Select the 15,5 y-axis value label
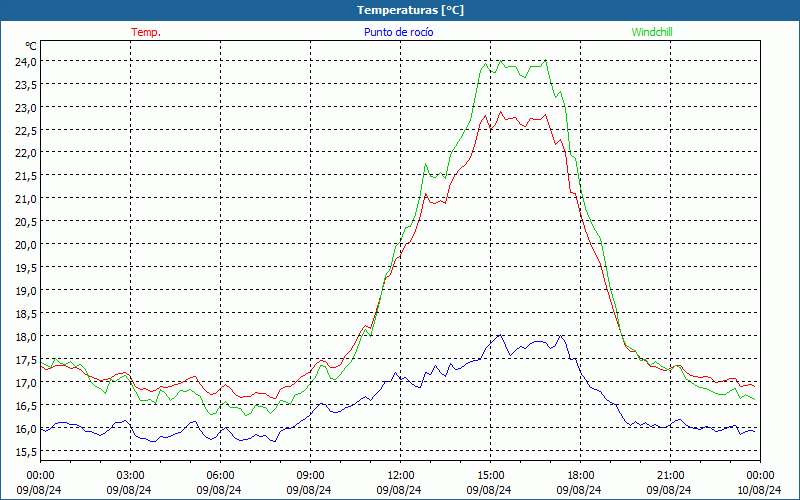The image size is (800, 500). pyautogui.click(x=25, y=452)
